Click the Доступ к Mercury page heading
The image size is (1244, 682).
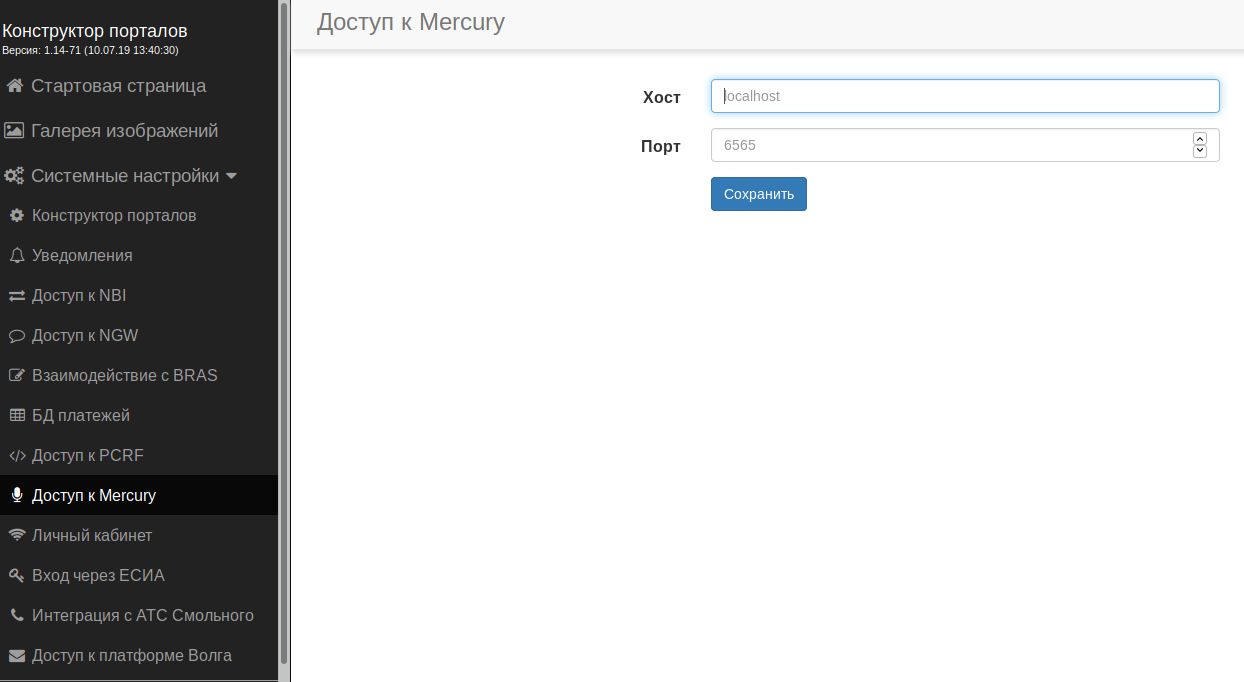tap(411, 22)
